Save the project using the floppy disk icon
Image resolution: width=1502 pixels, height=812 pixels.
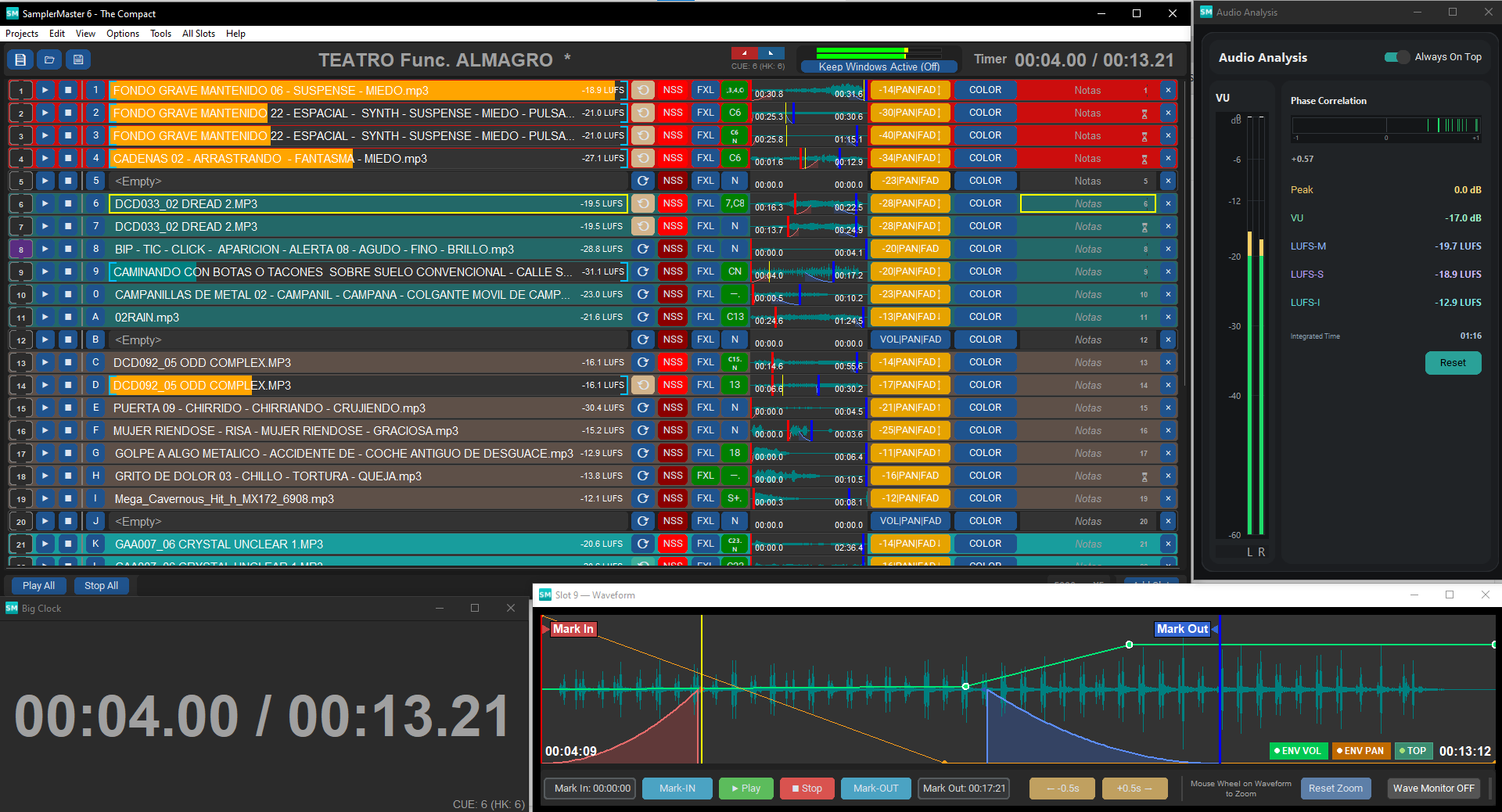78,59
